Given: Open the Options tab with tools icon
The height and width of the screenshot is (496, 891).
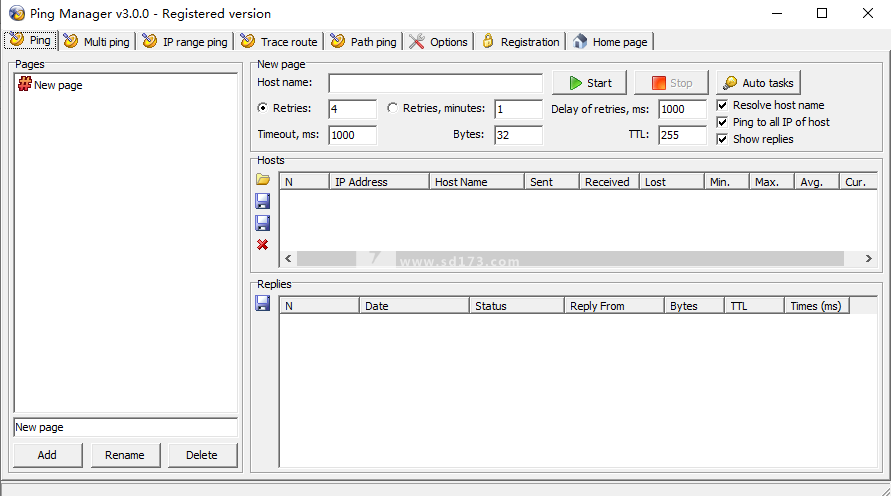Looking at the screenshot, I should pyautogui.click(x=438, y=42).
